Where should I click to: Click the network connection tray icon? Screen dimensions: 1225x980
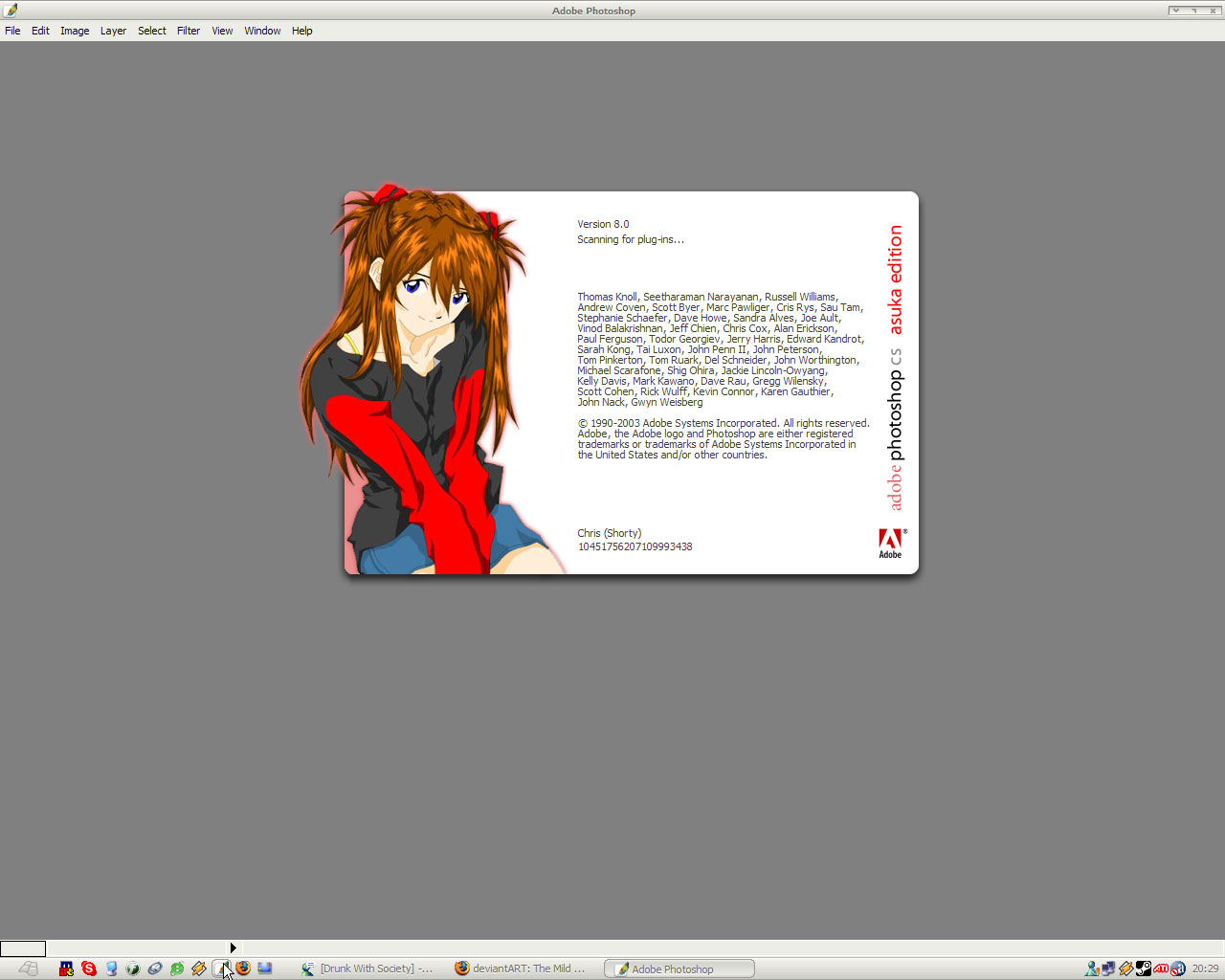click(1108, 969)
